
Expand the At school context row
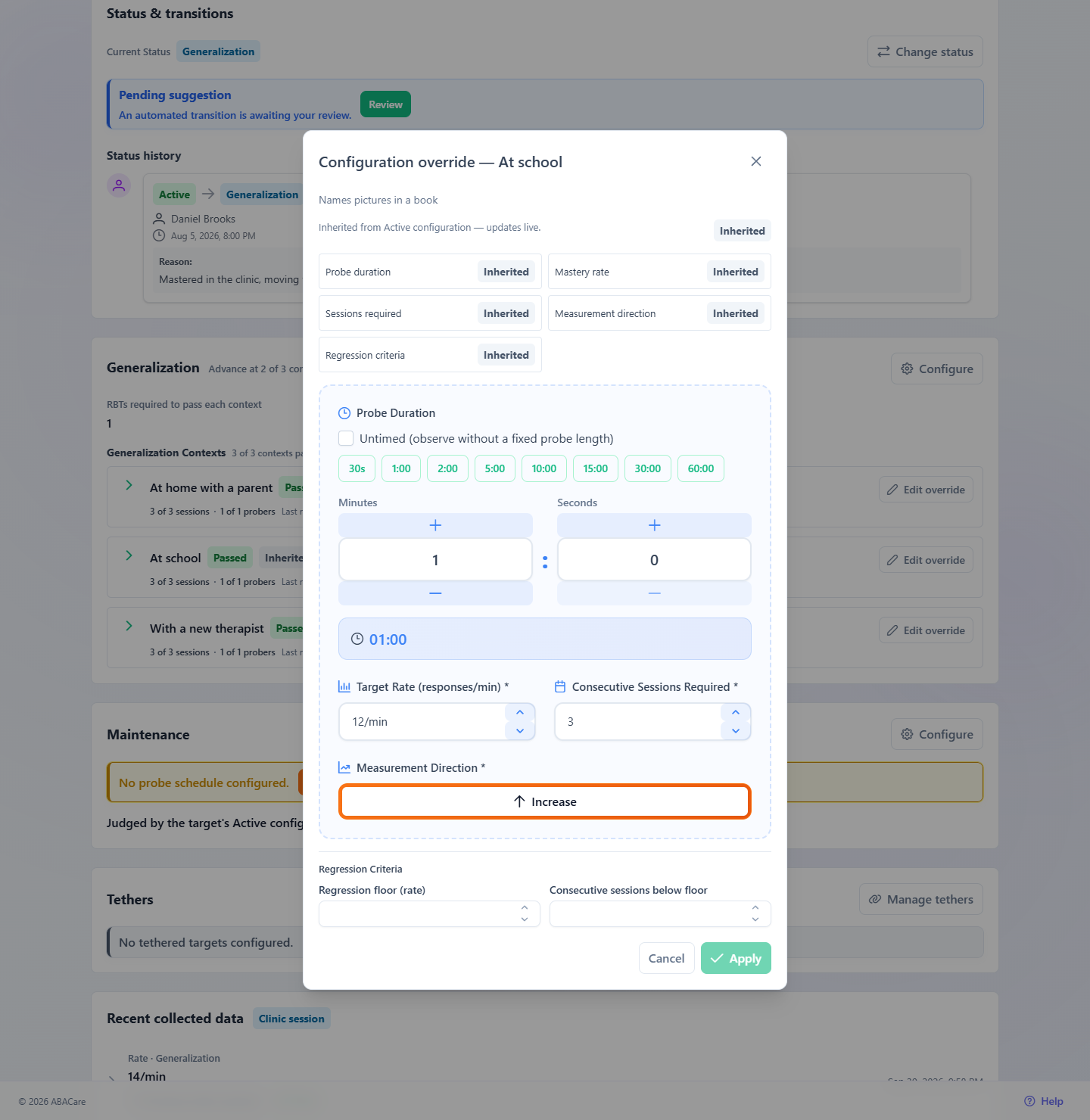point(129,555)
